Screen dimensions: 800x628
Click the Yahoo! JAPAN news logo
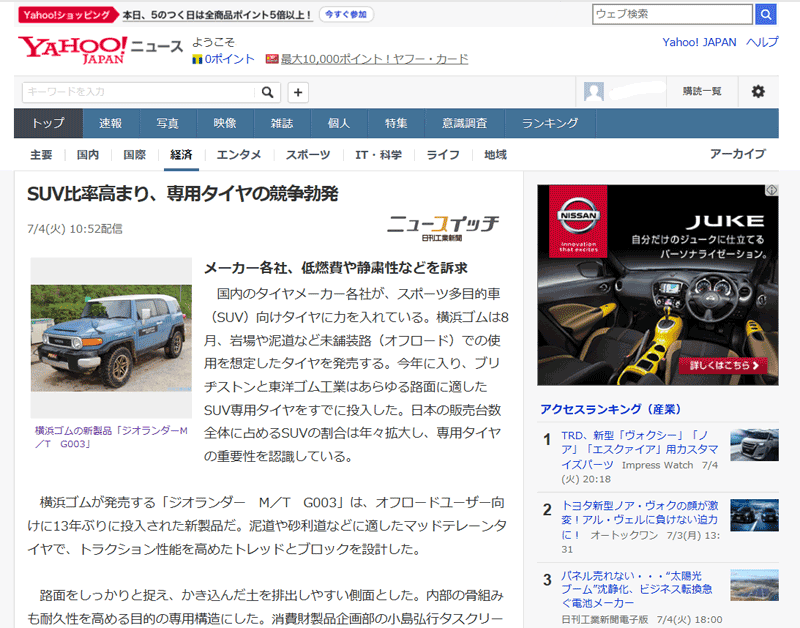coord(100,49)
